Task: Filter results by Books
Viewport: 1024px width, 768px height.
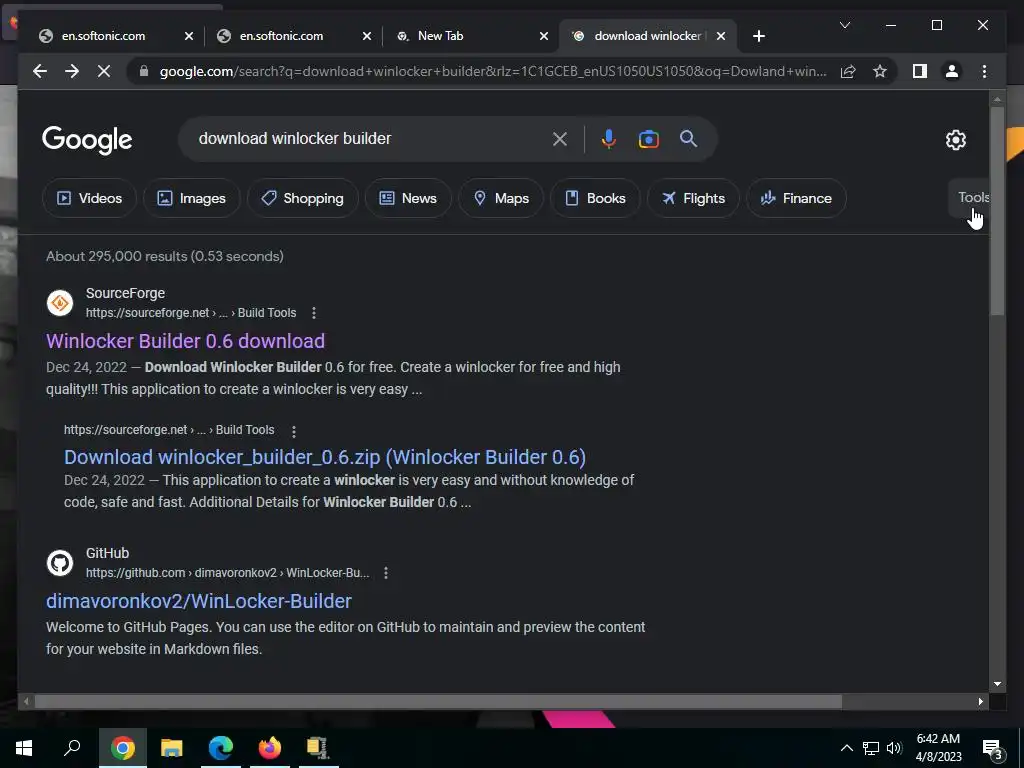Action: [x=595, y=198]
